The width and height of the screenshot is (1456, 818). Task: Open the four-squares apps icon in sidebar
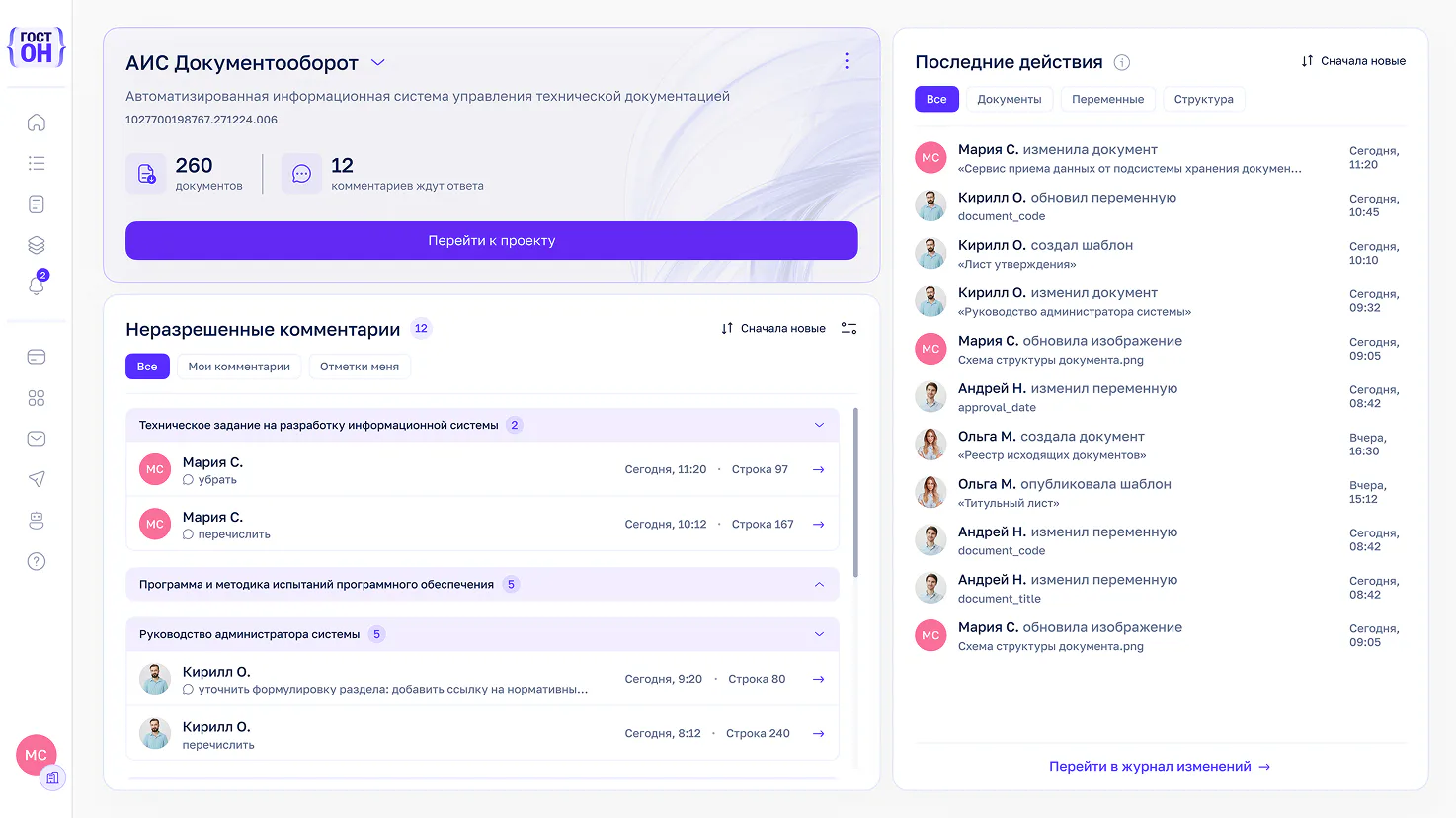tap(37, 398)
